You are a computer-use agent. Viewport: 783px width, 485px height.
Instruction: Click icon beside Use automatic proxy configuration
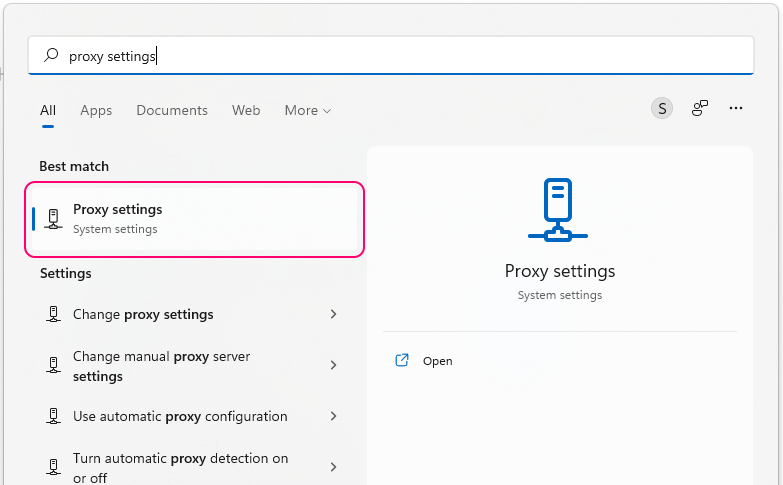coord(53,416)
